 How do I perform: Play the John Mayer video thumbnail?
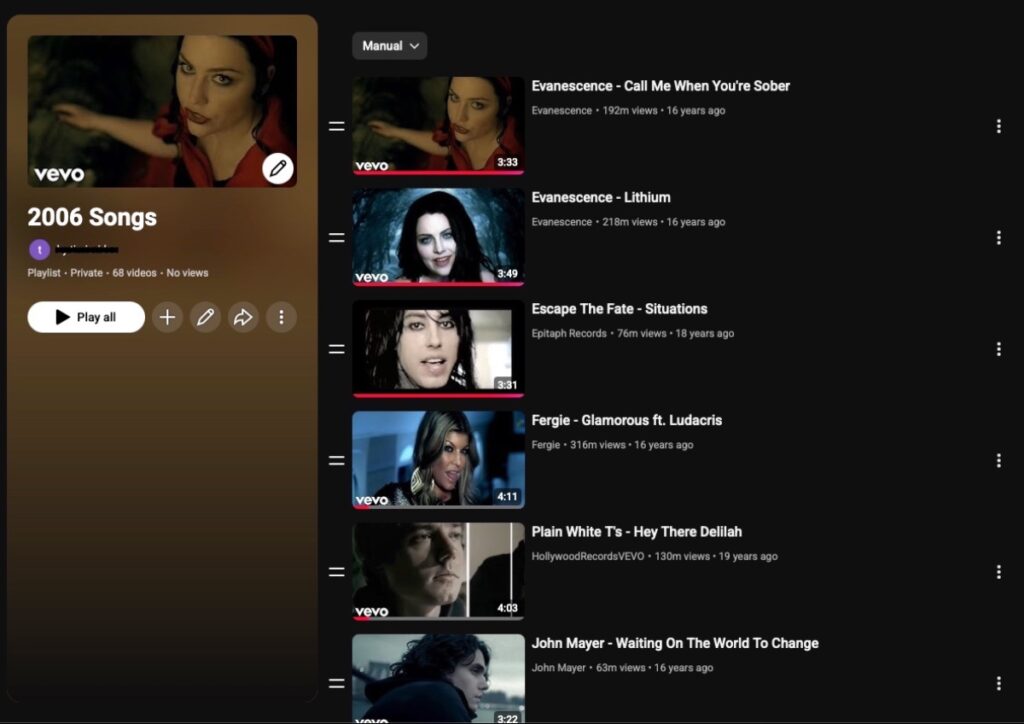[x=438, y=678]
